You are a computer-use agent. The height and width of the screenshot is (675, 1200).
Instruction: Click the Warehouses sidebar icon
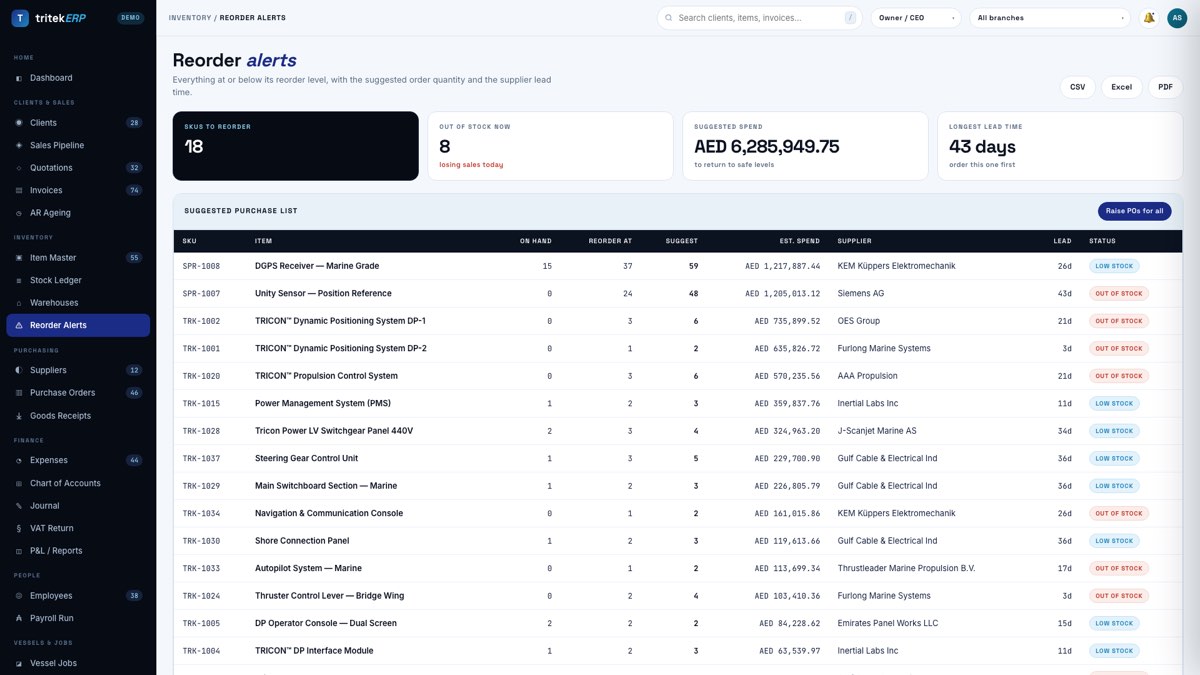(x=19, y=303)
